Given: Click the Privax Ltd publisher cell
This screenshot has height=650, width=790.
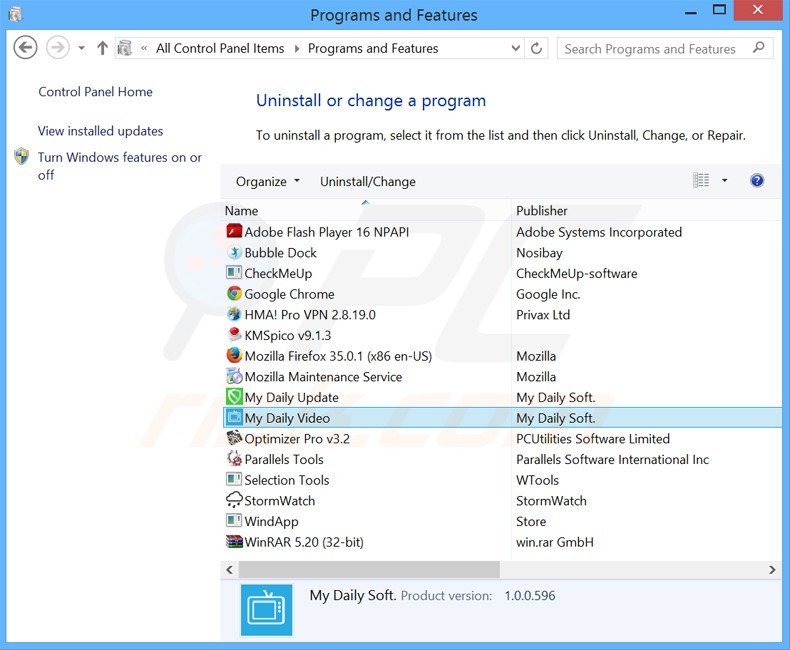Looking at the screenshot, I should tap(543, 315).
